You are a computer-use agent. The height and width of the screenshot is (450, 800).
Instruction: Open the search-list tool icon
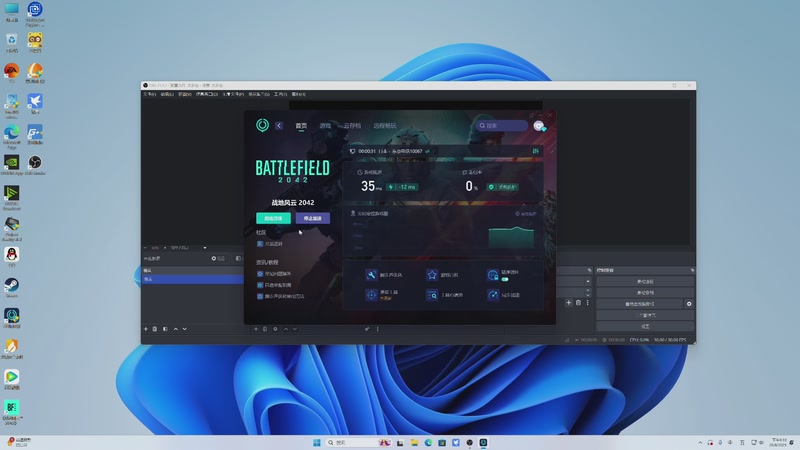pyautogui.click(x=432, y=295)
